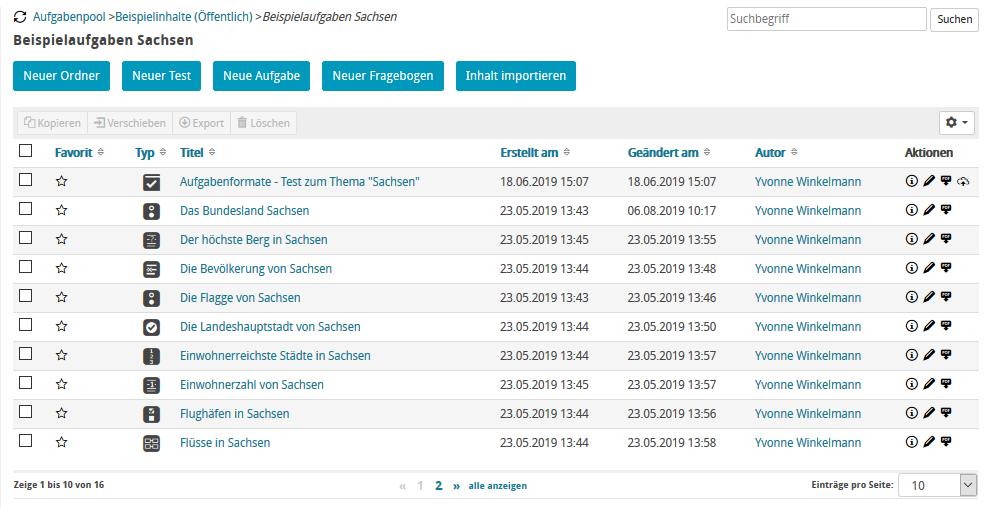Sort table by 'Titel' column
Viewport: 986px width, 508px height.
coord(191,153)
